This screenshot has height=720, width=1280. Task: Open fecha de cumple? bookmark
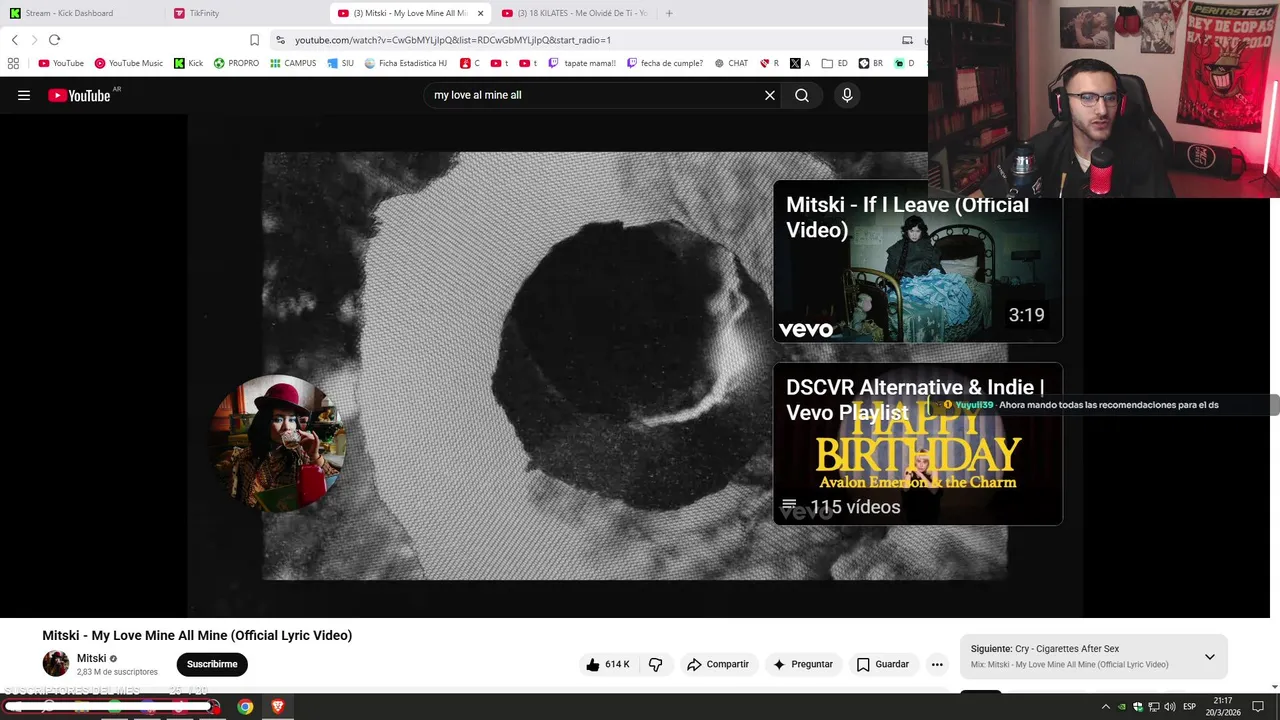pyautogui.click(x=665, y=63)
